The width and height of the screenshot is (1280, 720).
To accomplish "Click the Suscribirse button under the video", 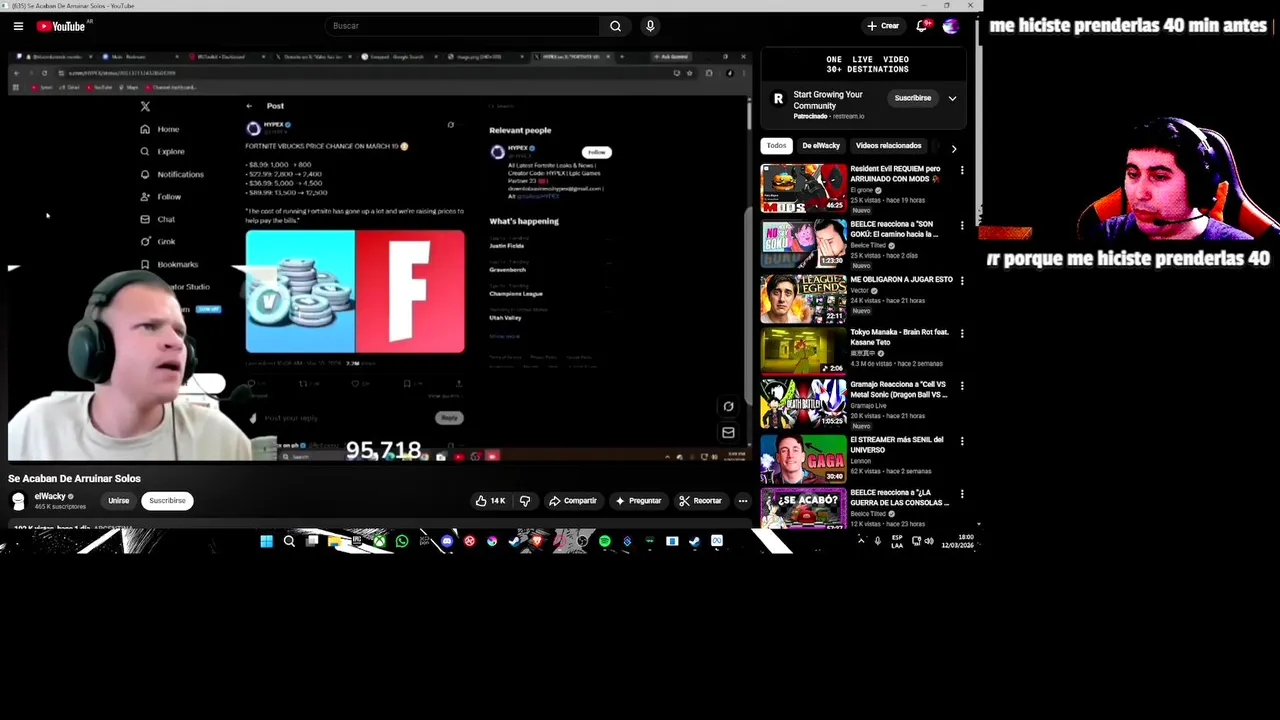I will (x=167, y=501).
